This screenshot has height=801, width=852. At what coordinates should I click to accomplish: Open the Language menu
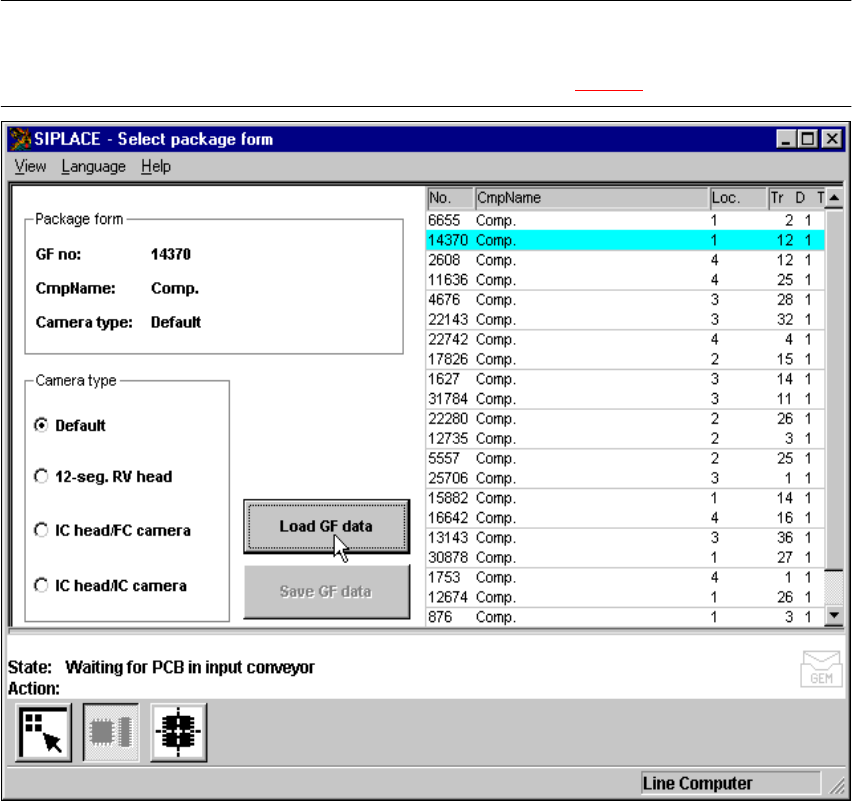[93, 166]
